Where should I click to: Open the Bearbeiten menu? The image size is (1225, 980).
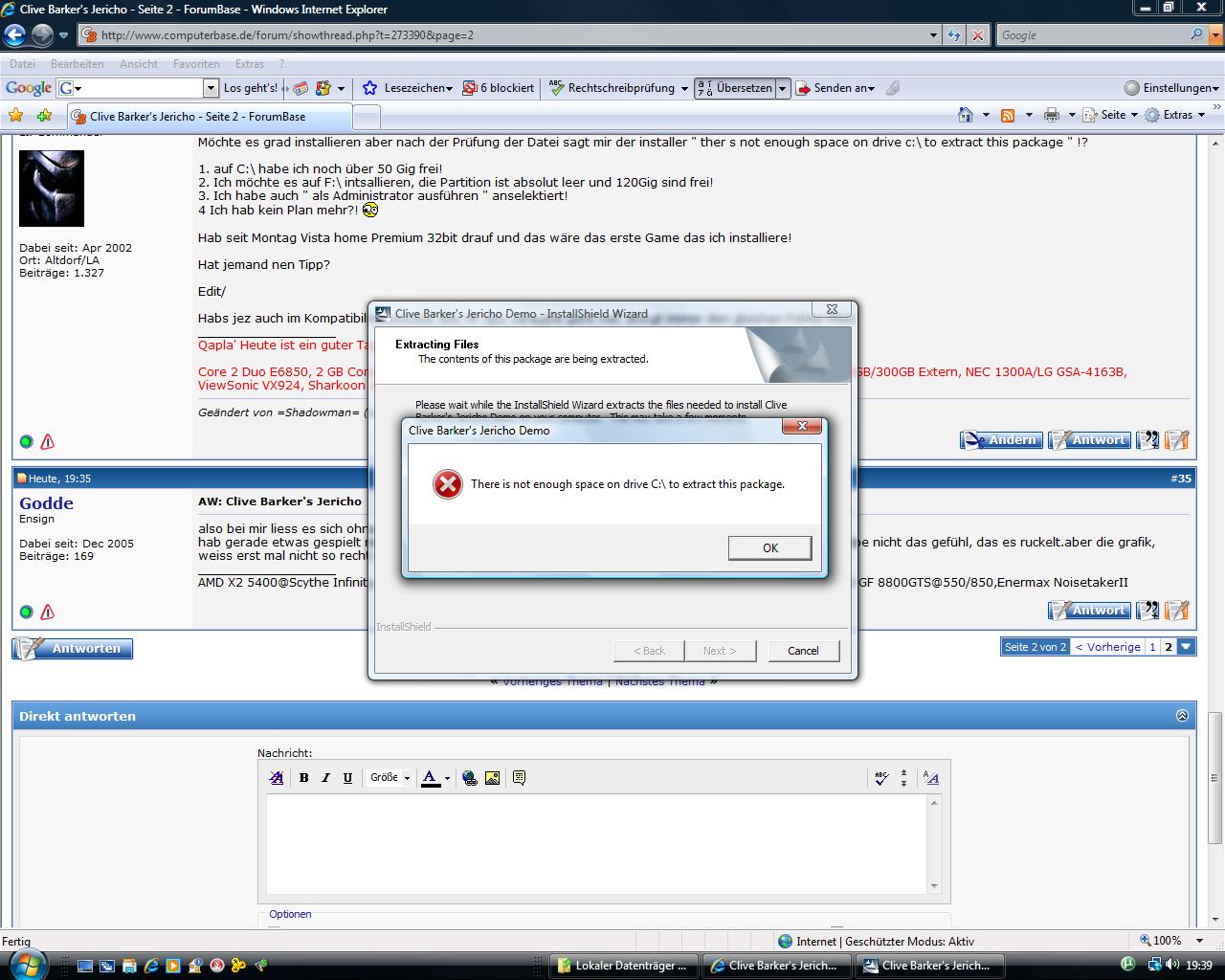point(78,64)
